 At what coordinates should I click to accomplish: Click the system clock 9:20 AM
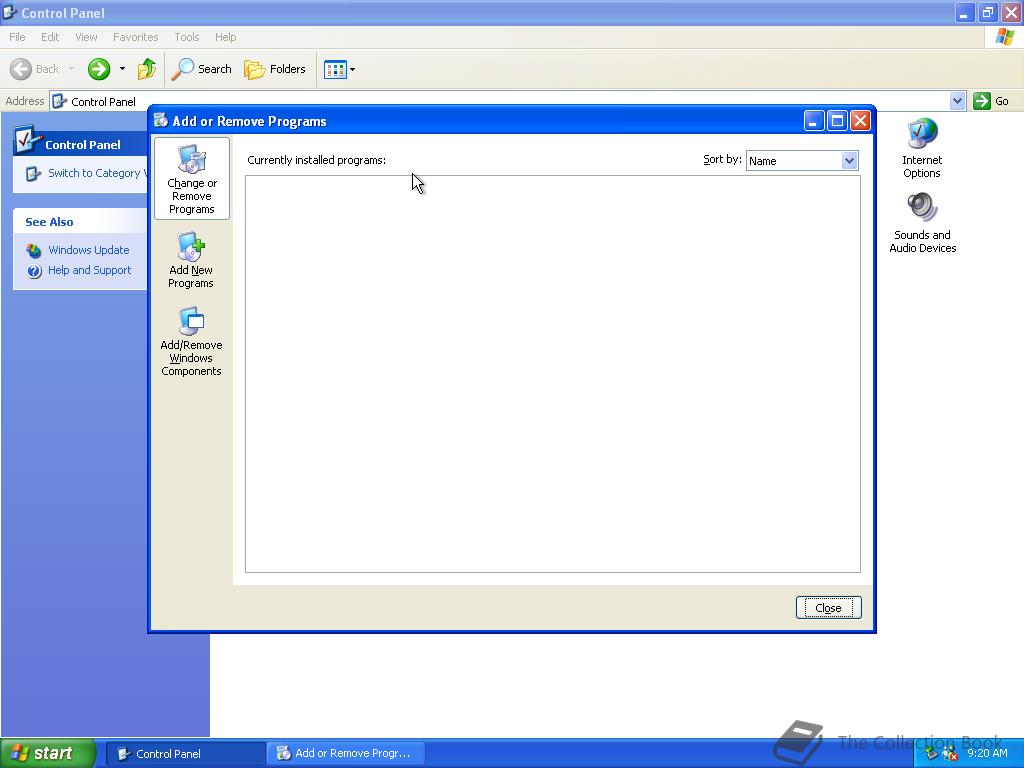tap(987, 753)
